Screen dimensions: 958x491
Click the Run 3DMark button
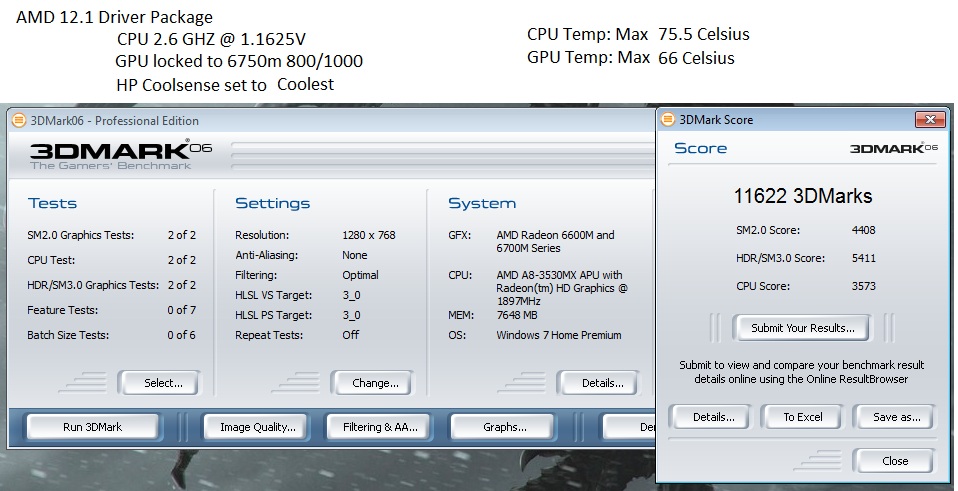tap(92, 427)
